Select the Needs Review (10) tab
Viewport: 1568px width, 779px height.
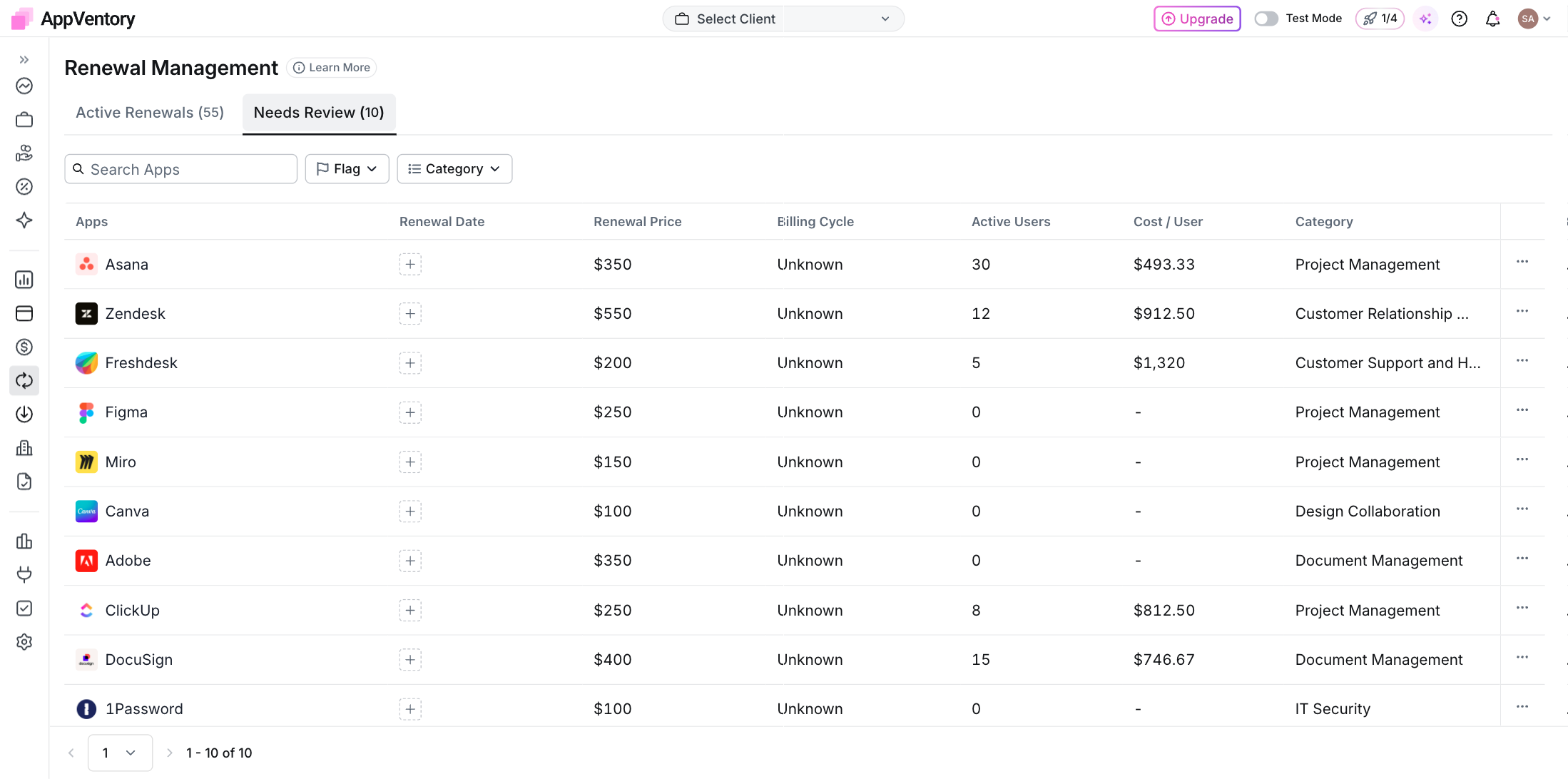coord(319,113)
